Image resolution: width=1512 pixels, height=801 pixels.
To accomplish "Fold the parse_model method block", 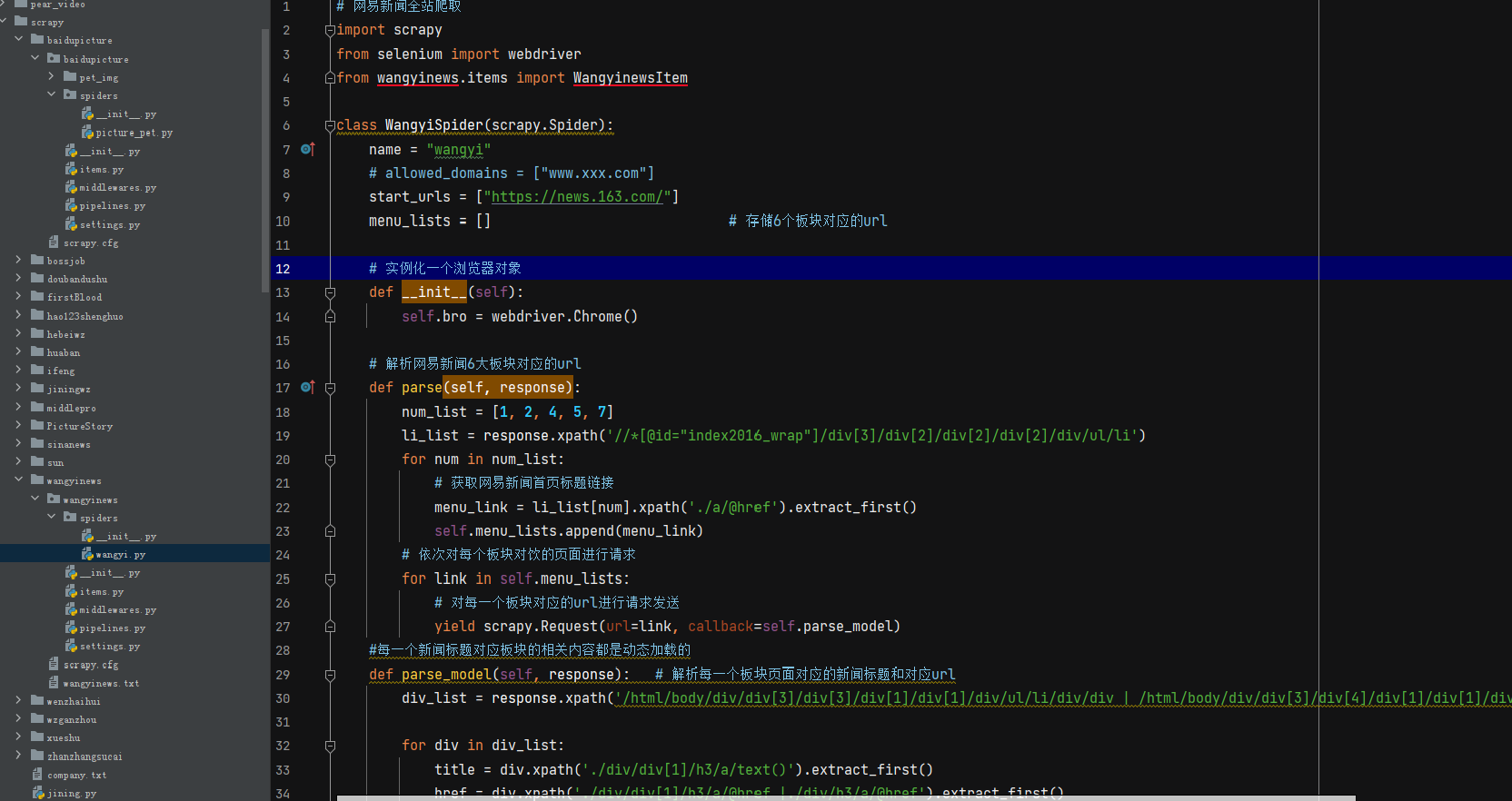I will click(x=330, y=675).
